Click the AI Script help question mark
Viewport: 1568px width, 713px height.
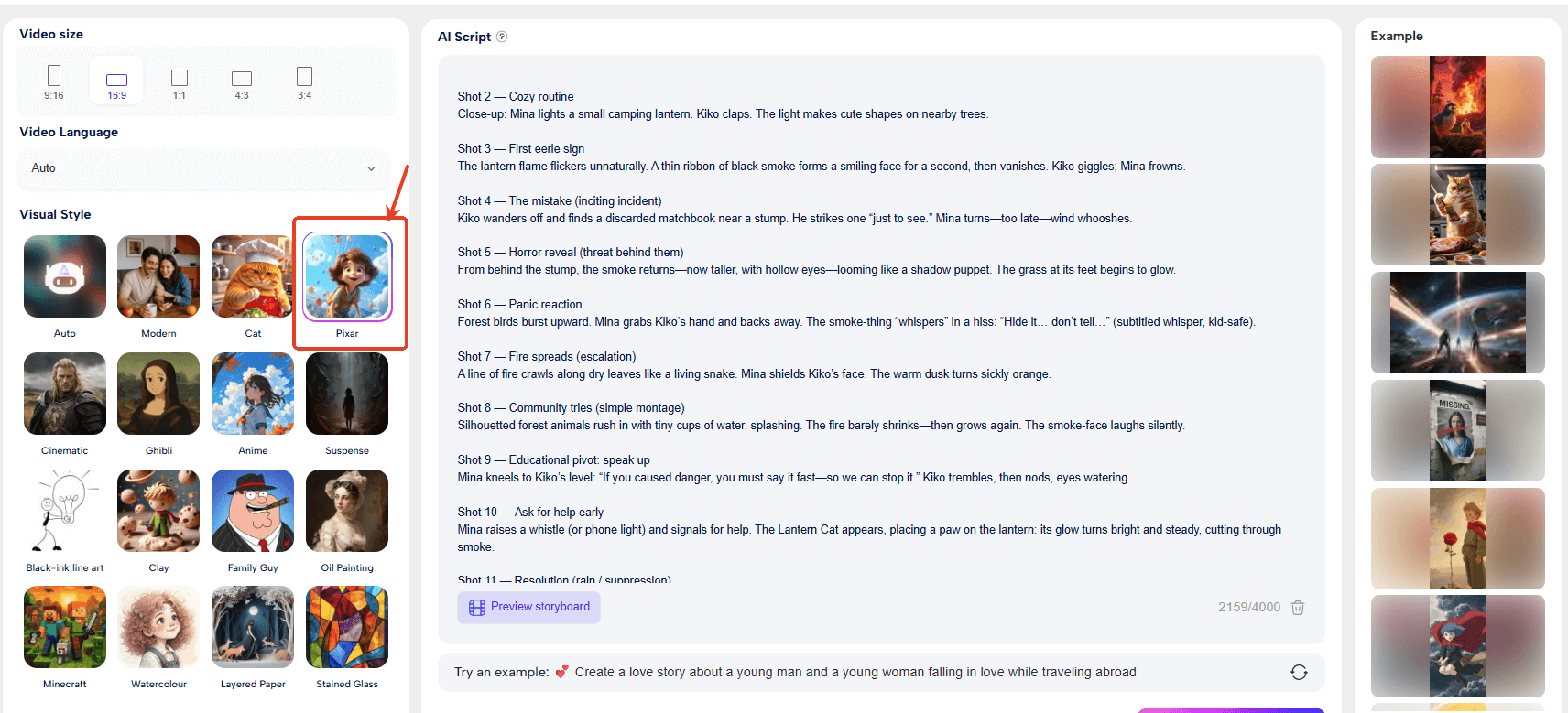(x=502, y=37)
